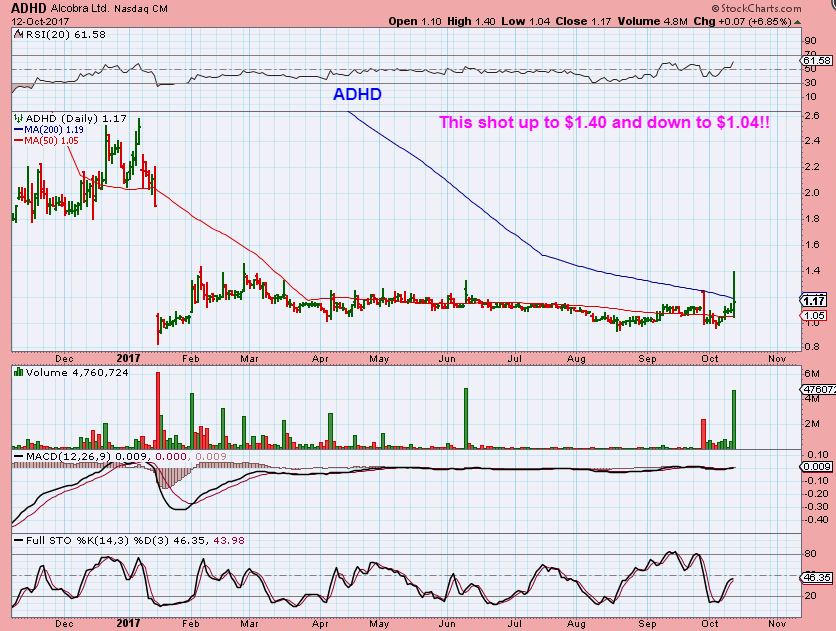Click the candlestick icon beside ADHD (Daily)
Image resolution: width=836 pixels, height=631 pixels.
pos(19,118)
